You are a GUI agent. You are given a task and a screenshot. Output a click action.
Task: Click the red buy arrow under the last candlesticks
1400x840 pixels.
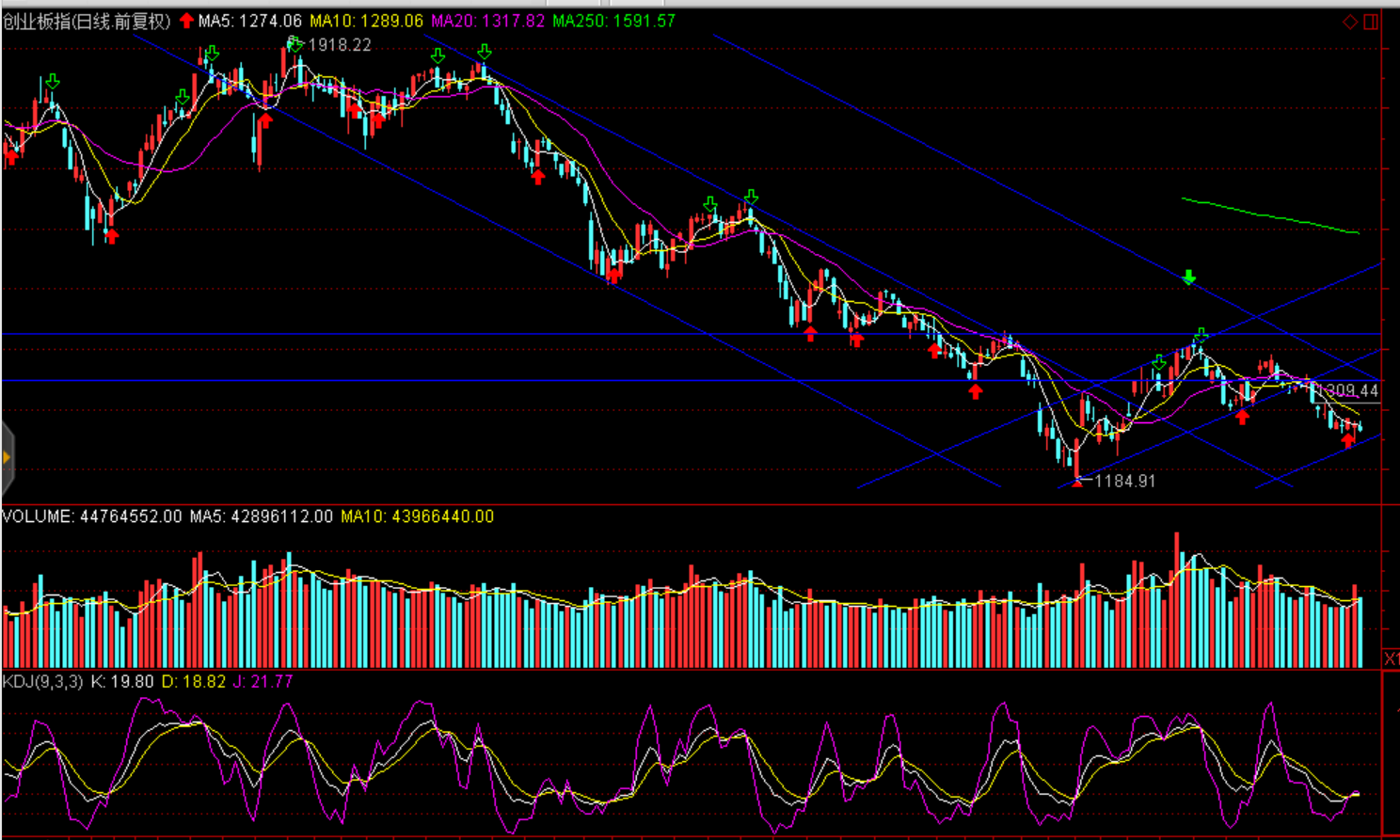(1348, 440)
